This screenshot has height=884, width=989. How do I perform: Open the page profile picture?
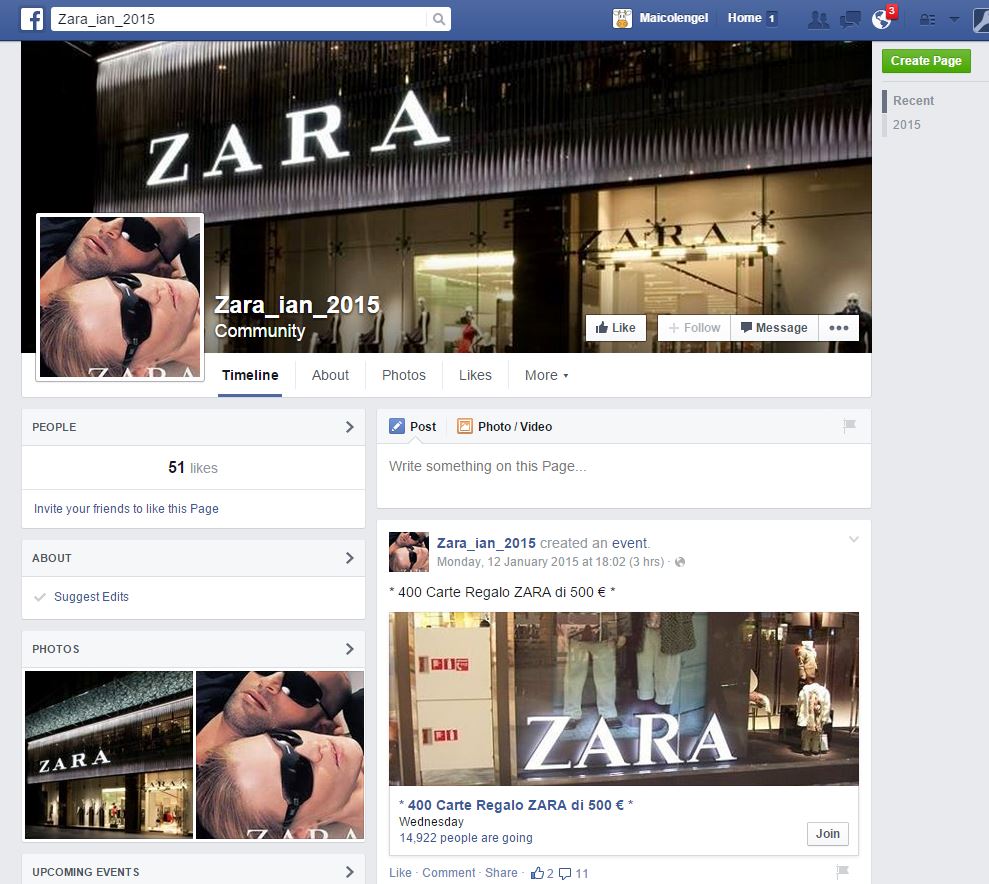[x=120, y=297]
